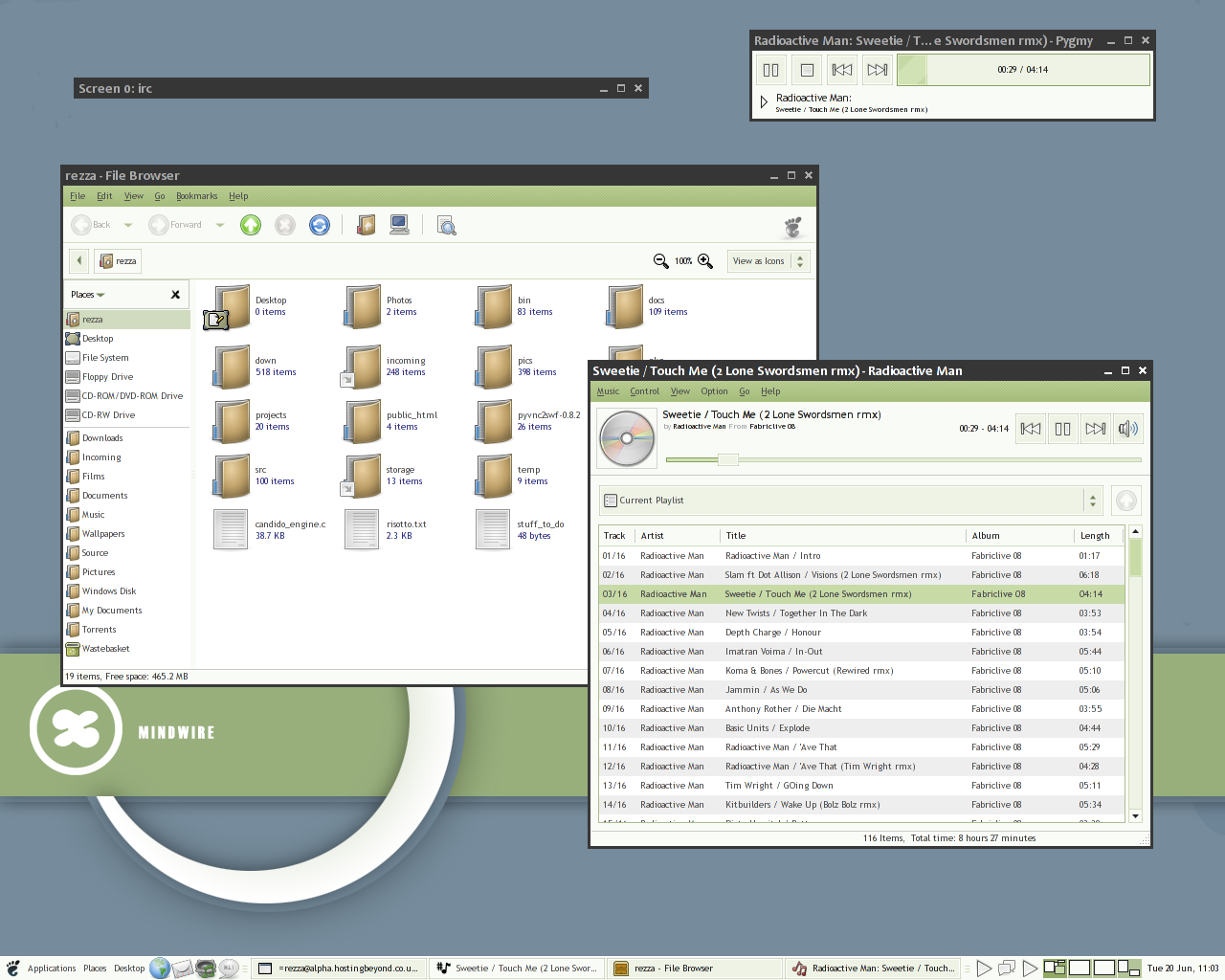Open the Applications menu on panel
Viewport: 1225px width, 980px height.
point(52,969)
